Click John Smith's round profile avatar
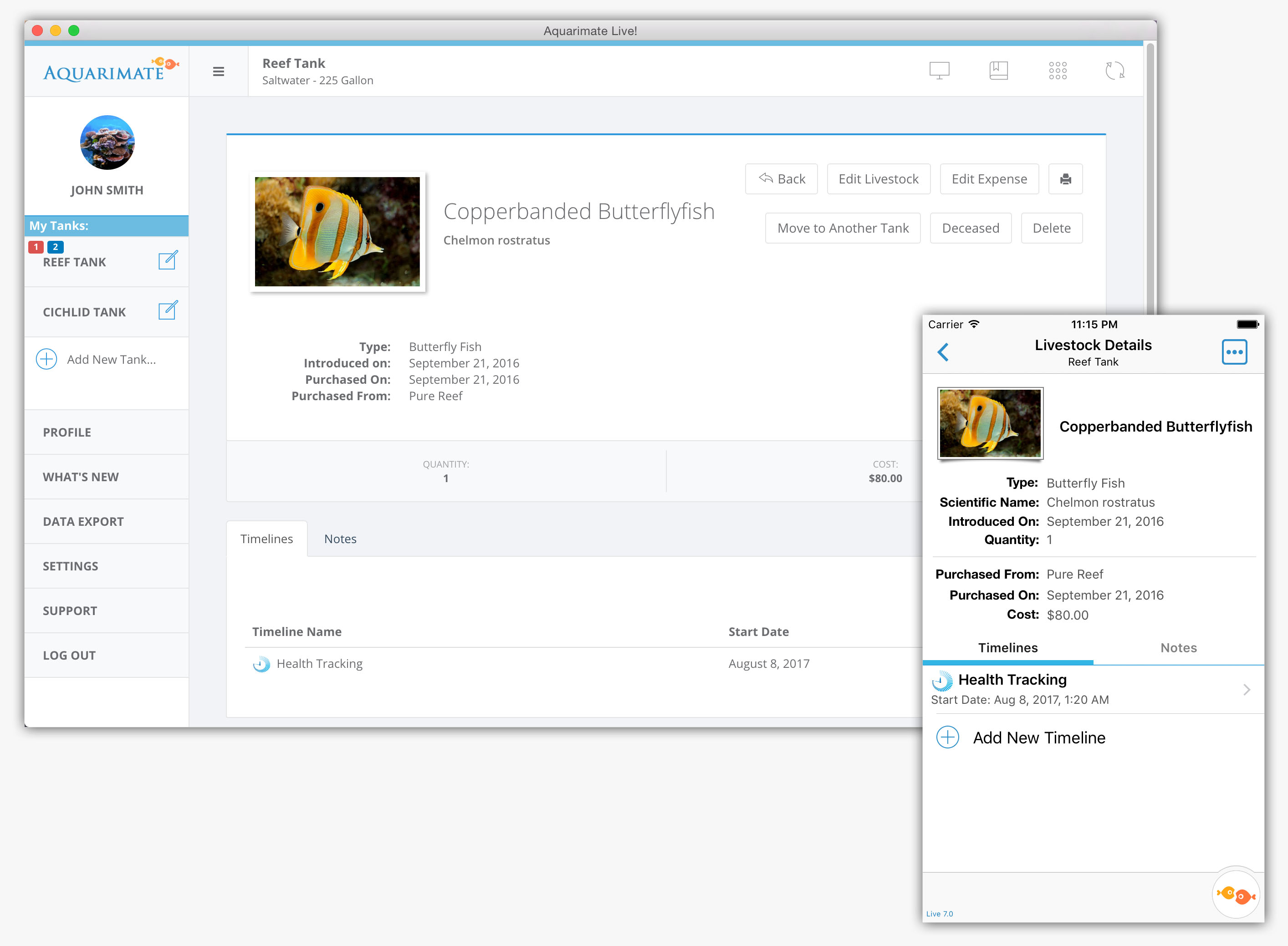The height and width of the screenshot is (946, 1288). pyautogui.click(x=107, y=142)
